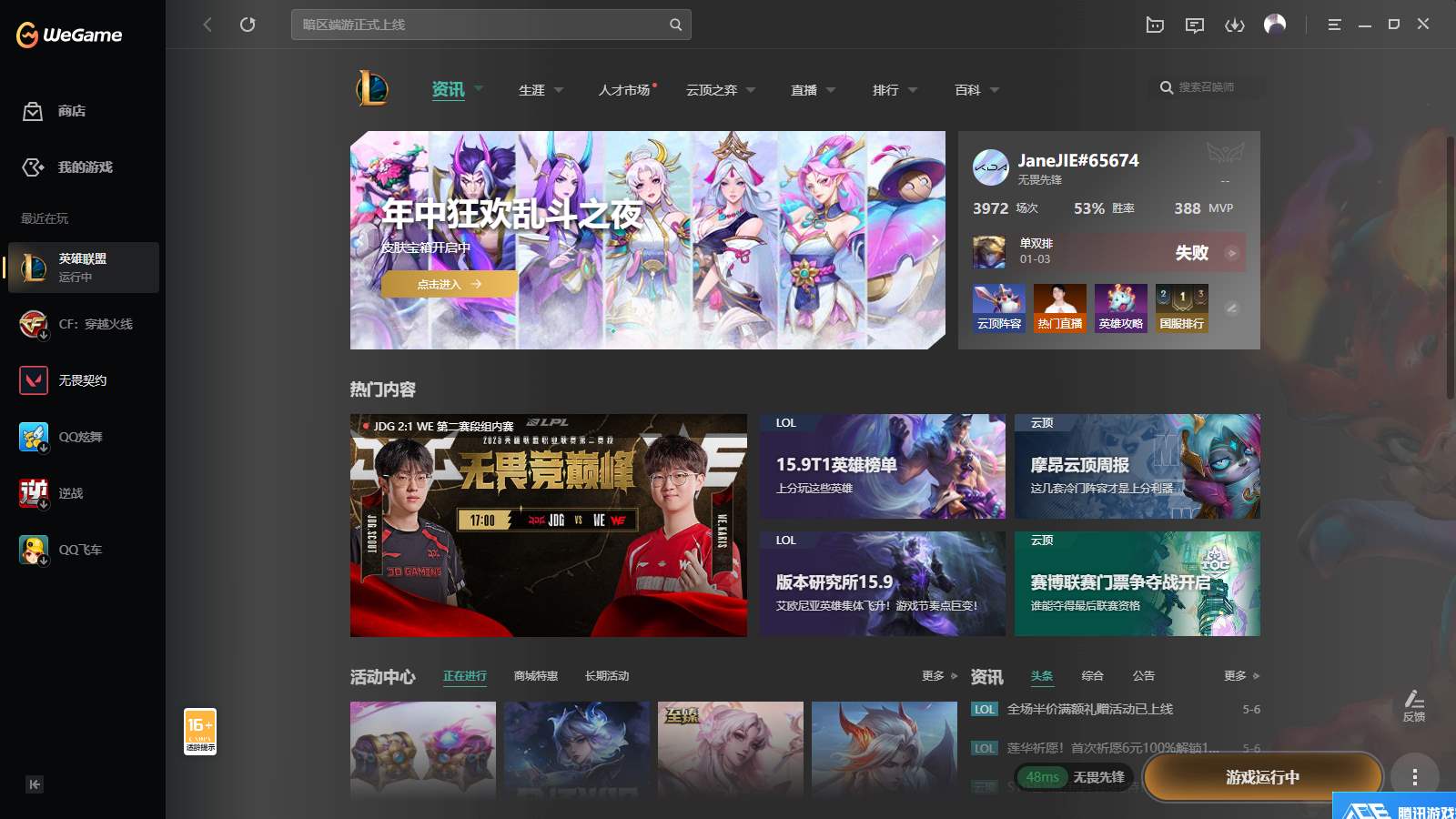
Task: Open the hamburger main menu icon
Action: [1334, 25]
